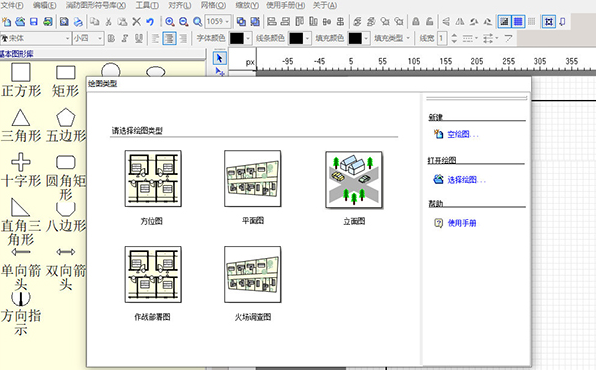The width and height of the screenshot is (602, 370).
Task: Open the 宋体 font name dropdown
Action: [36, 38]
